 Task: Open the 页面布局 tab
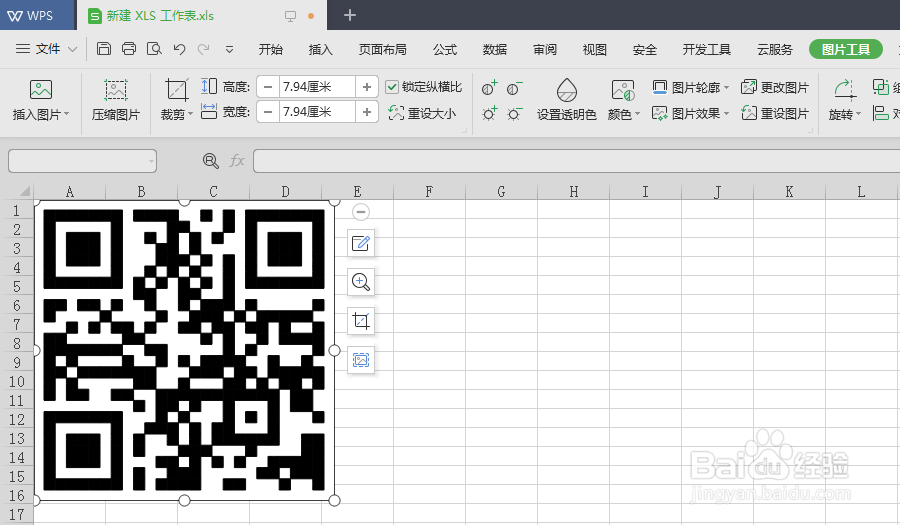point(382,49)
